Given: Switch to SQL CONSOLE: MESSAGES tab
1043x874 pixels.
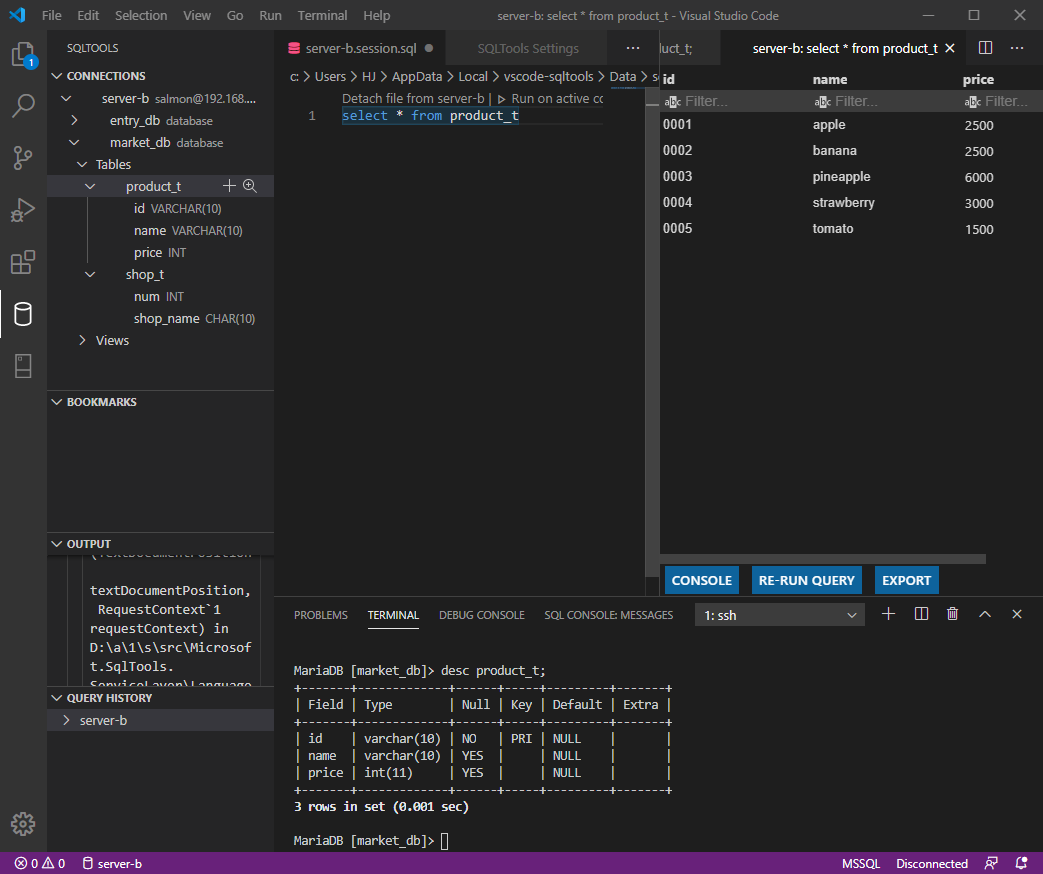Looking at the screenshot, I should [609, 615].
